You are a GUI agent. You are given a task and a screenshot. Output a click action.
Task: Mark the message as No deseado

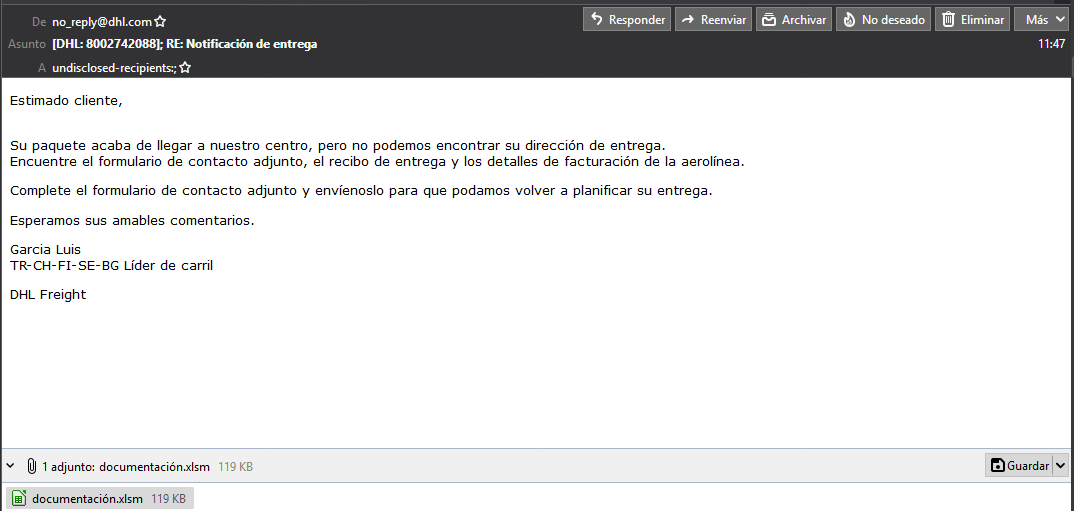(x=883, y=19)
